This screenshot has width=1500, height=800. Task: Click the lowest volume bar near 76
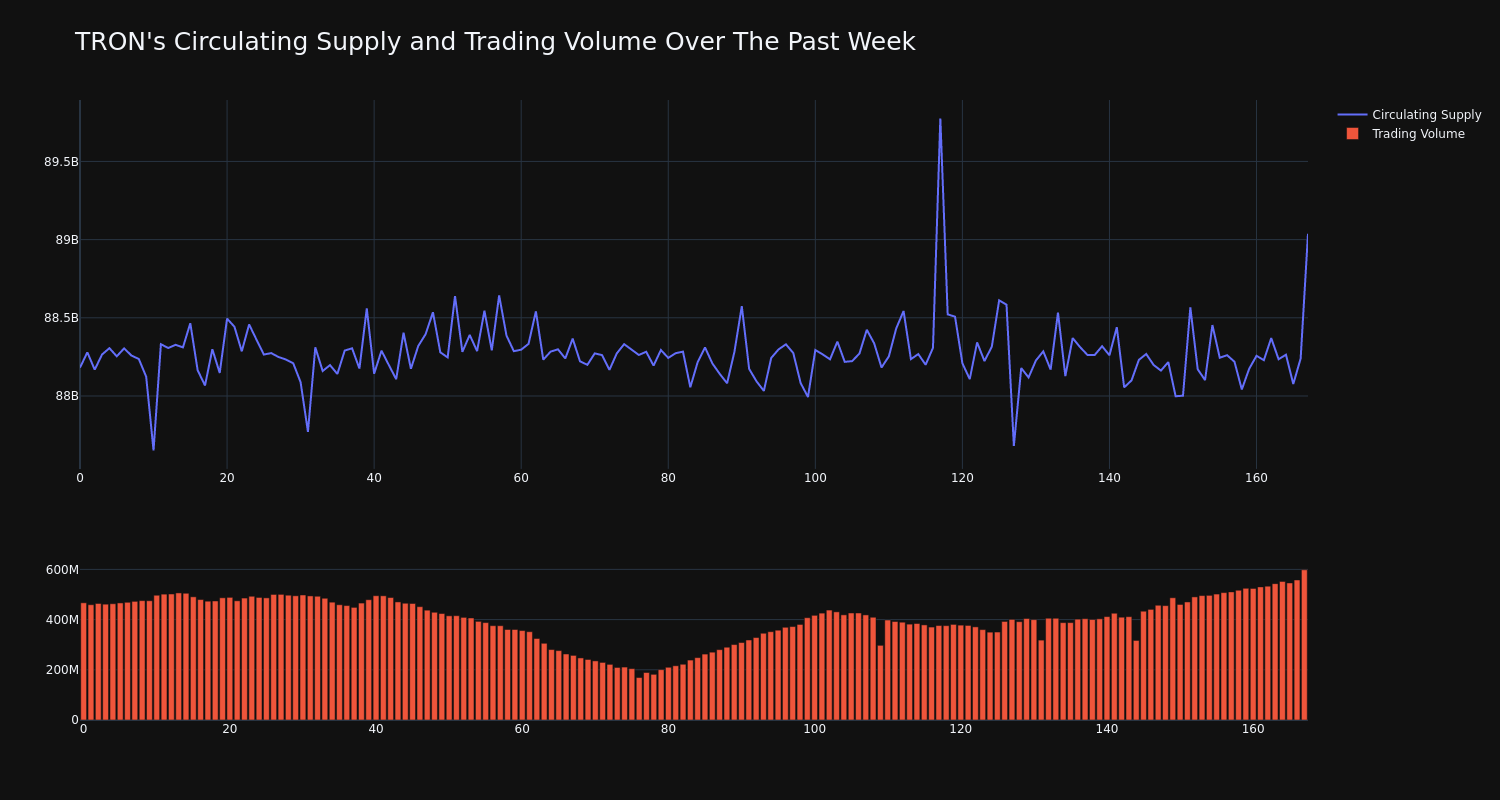[x=639, y=699]
